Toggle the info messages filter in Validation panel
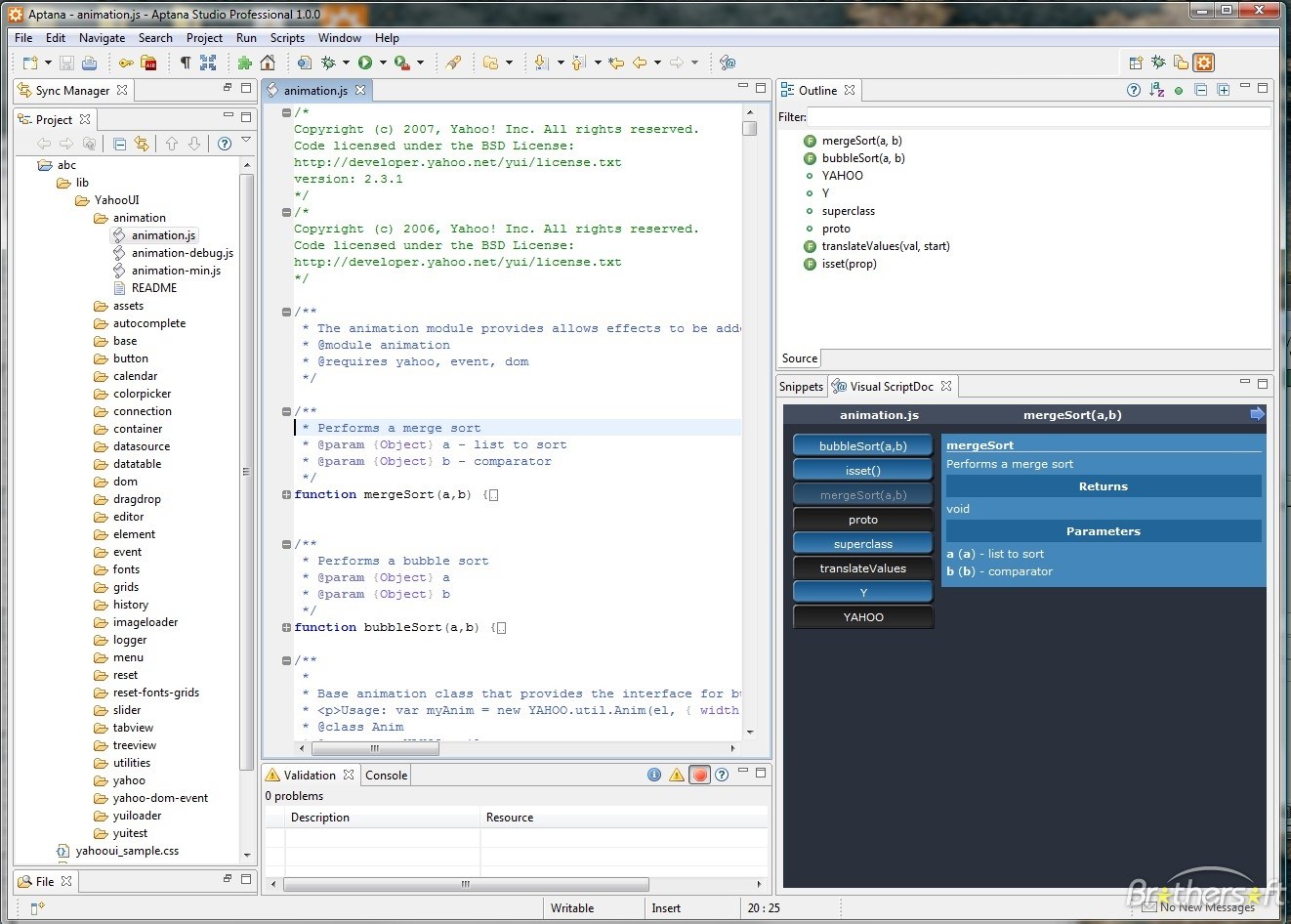Viewport: 1291px width, 924px height. pyautogui.click(x=654, y=775)
